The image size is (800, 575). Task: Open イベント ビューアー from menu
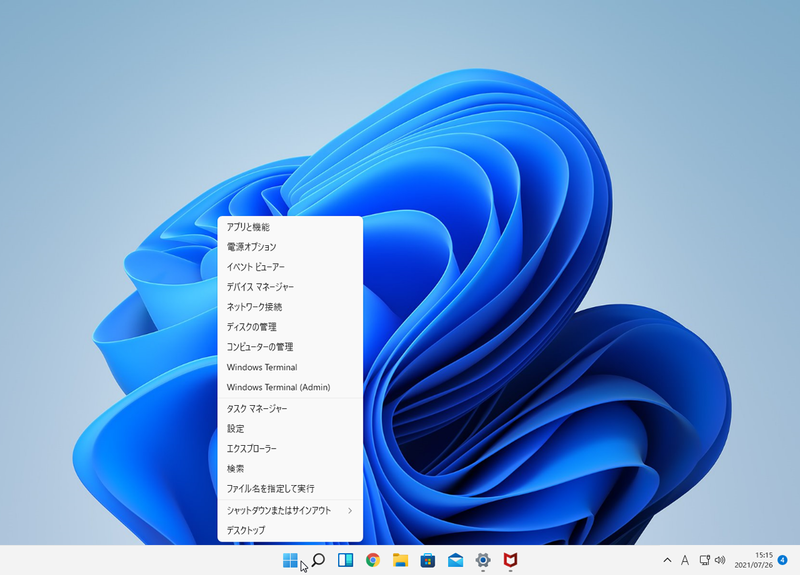(290, 267)
